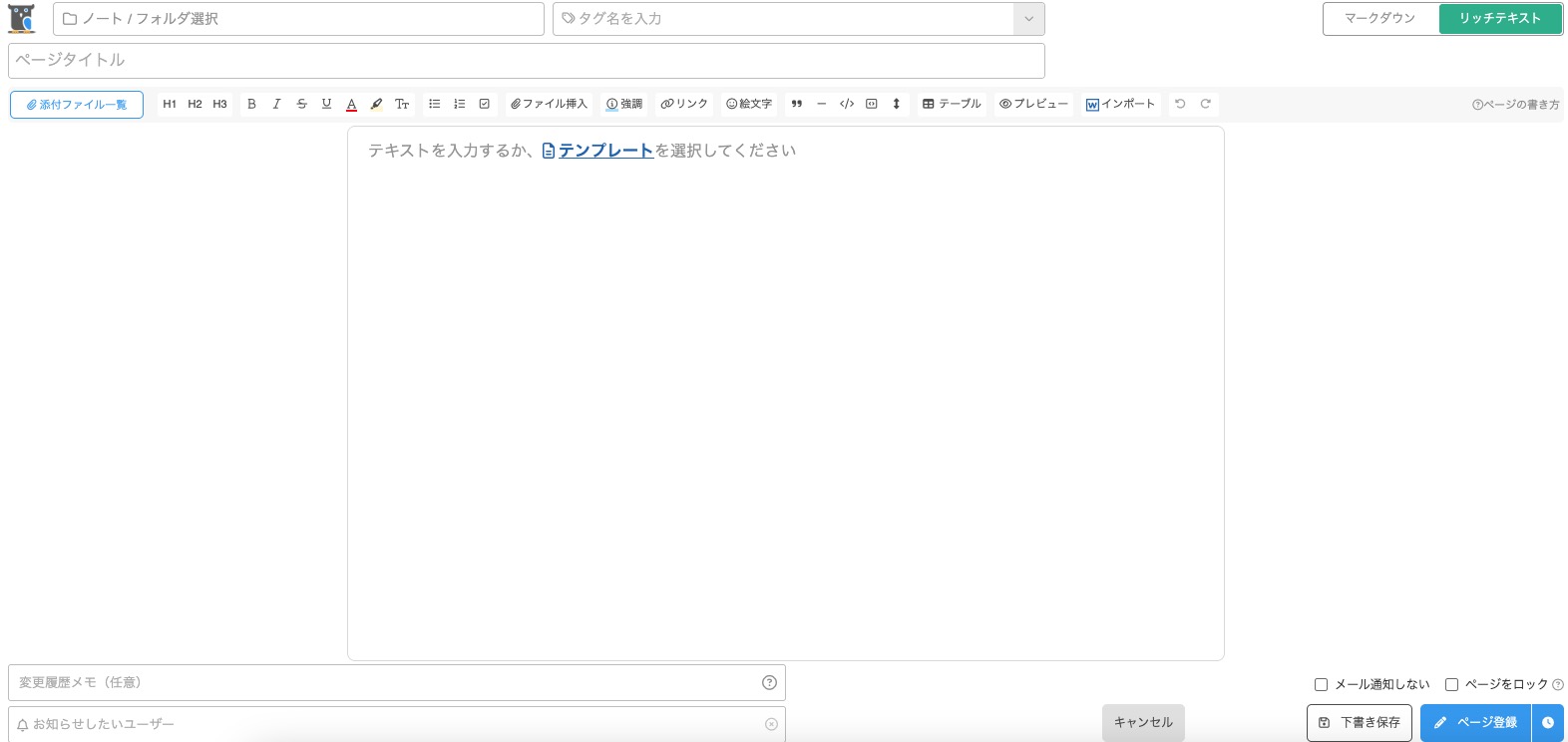Open scheduled publish options clock button
This screenshot has height=742, width=1568.
(x=1548, y=723)
